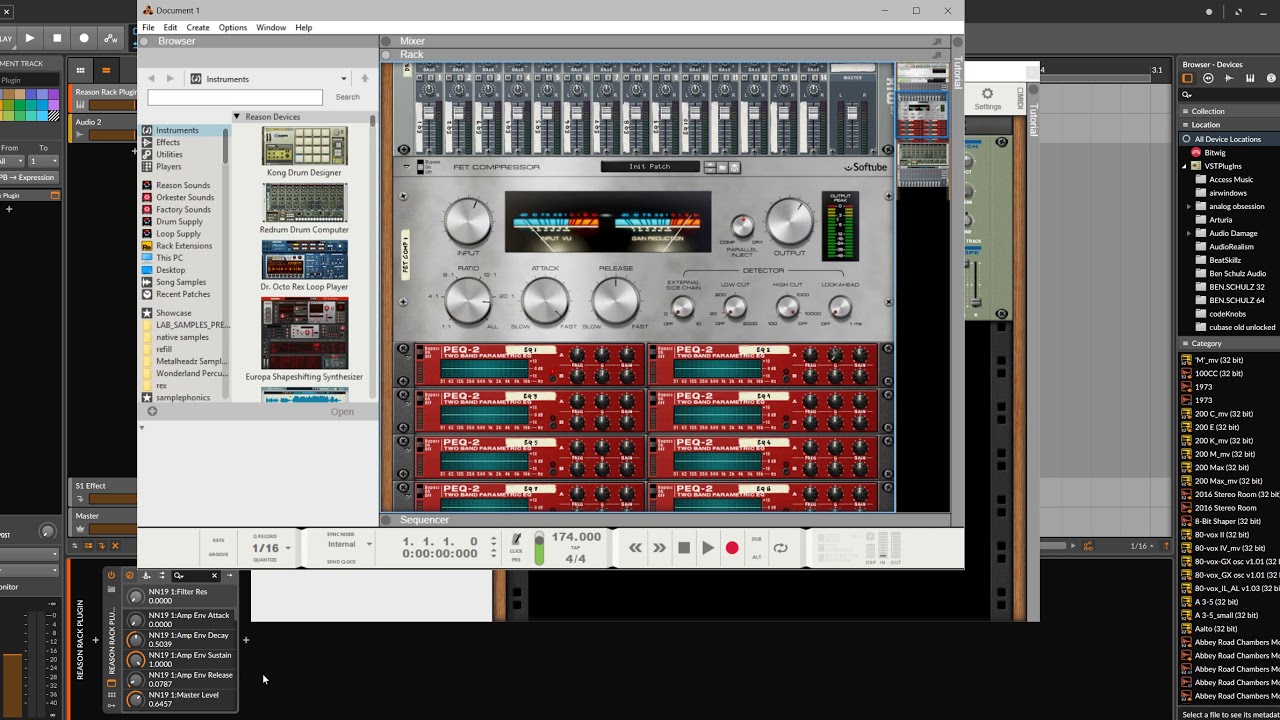Open the File menu
The height and width of the screenshot is (720, 1280).
click(x=148, y=27)
